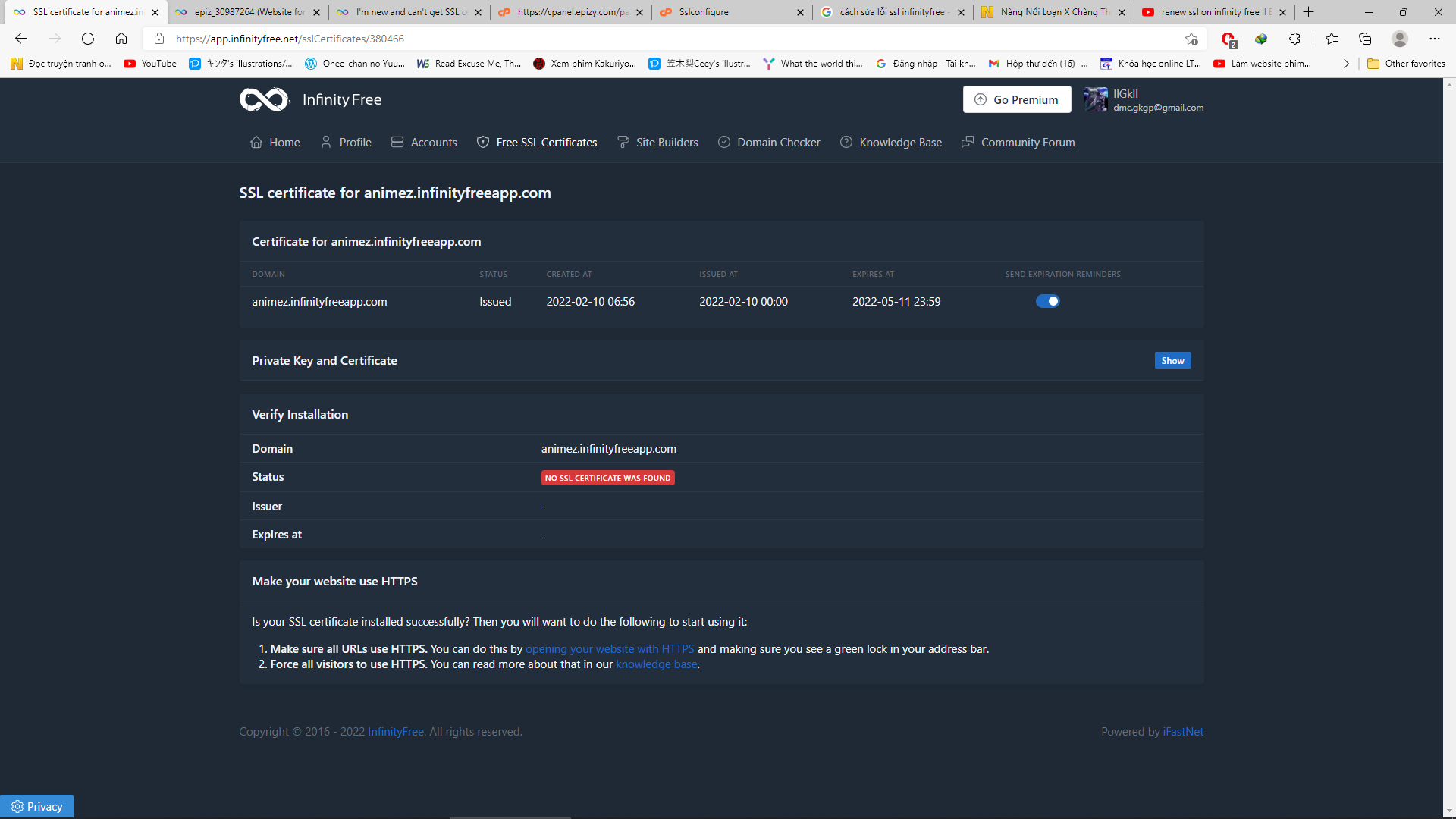The height and width of the screenshot is (819, 1456).
Task: Click the add-to-favorites star icon
Action: coord(1191,39)
